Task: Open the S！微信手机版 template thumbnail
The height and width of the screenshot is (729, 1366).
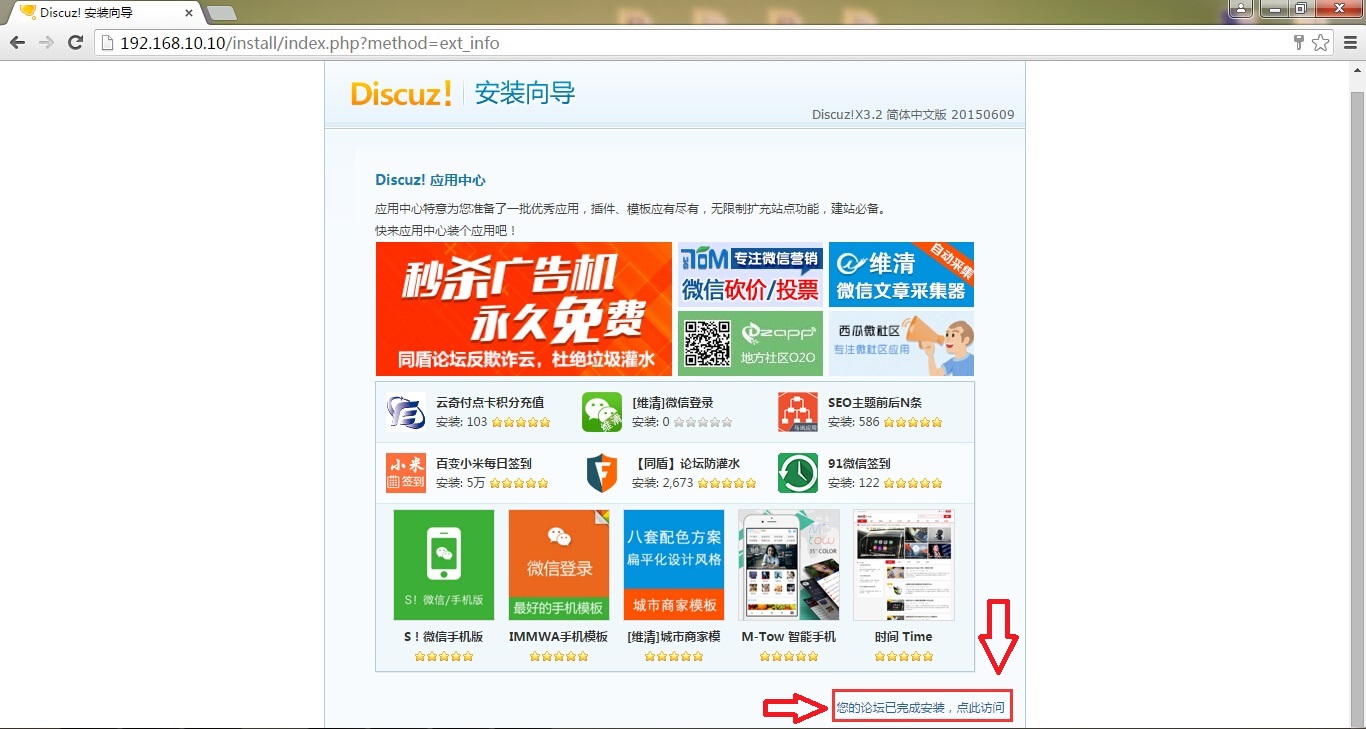Action: tap(443, 565)
